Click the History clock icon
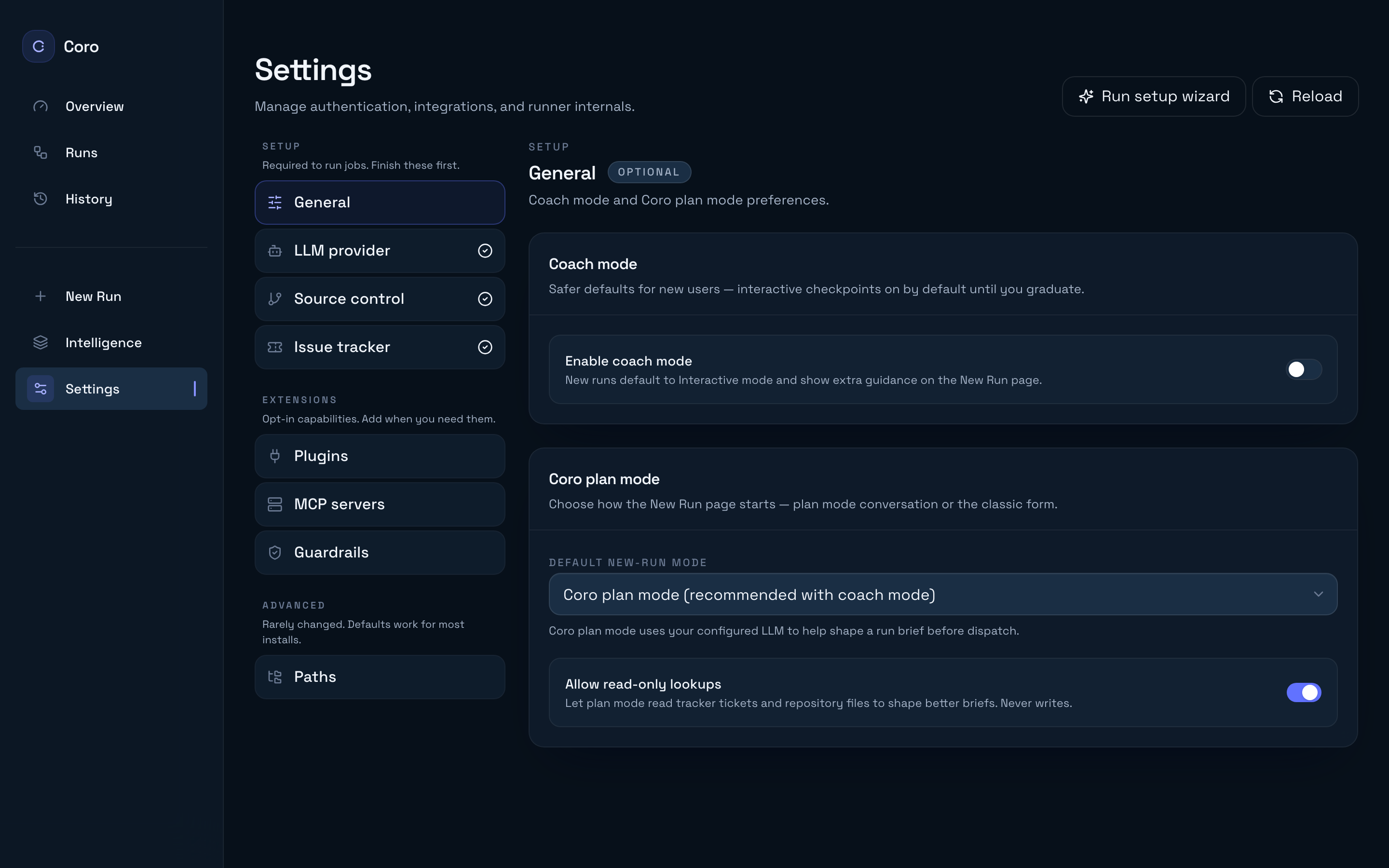Image resolution: width=1389 pixels, height=868 pixels. (40, 199)
